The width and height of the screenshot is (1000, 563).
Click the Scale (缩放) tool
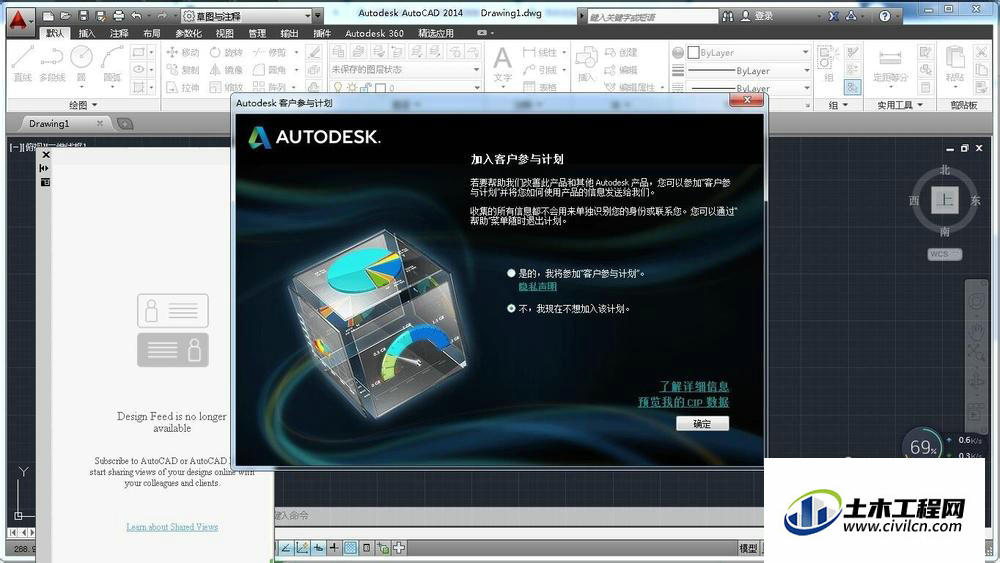tap(226, 87)
